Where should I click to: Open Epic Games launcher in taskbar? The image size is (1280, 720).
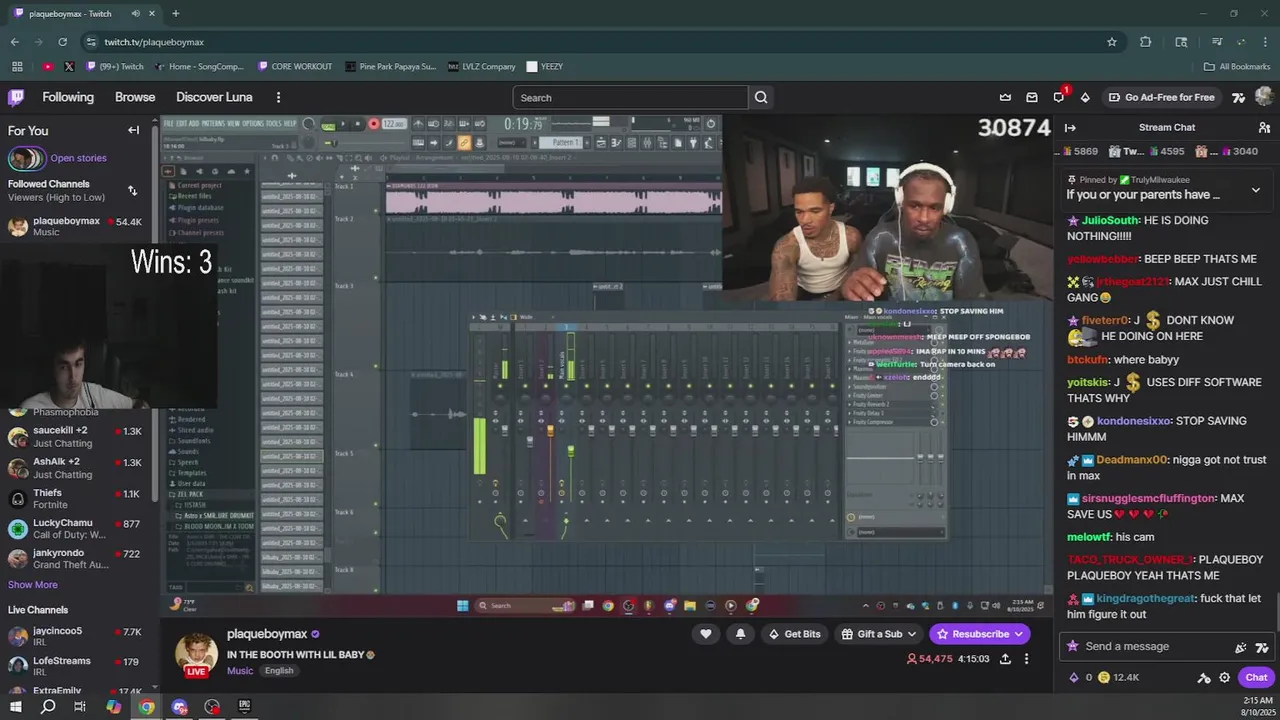point(244,706)
